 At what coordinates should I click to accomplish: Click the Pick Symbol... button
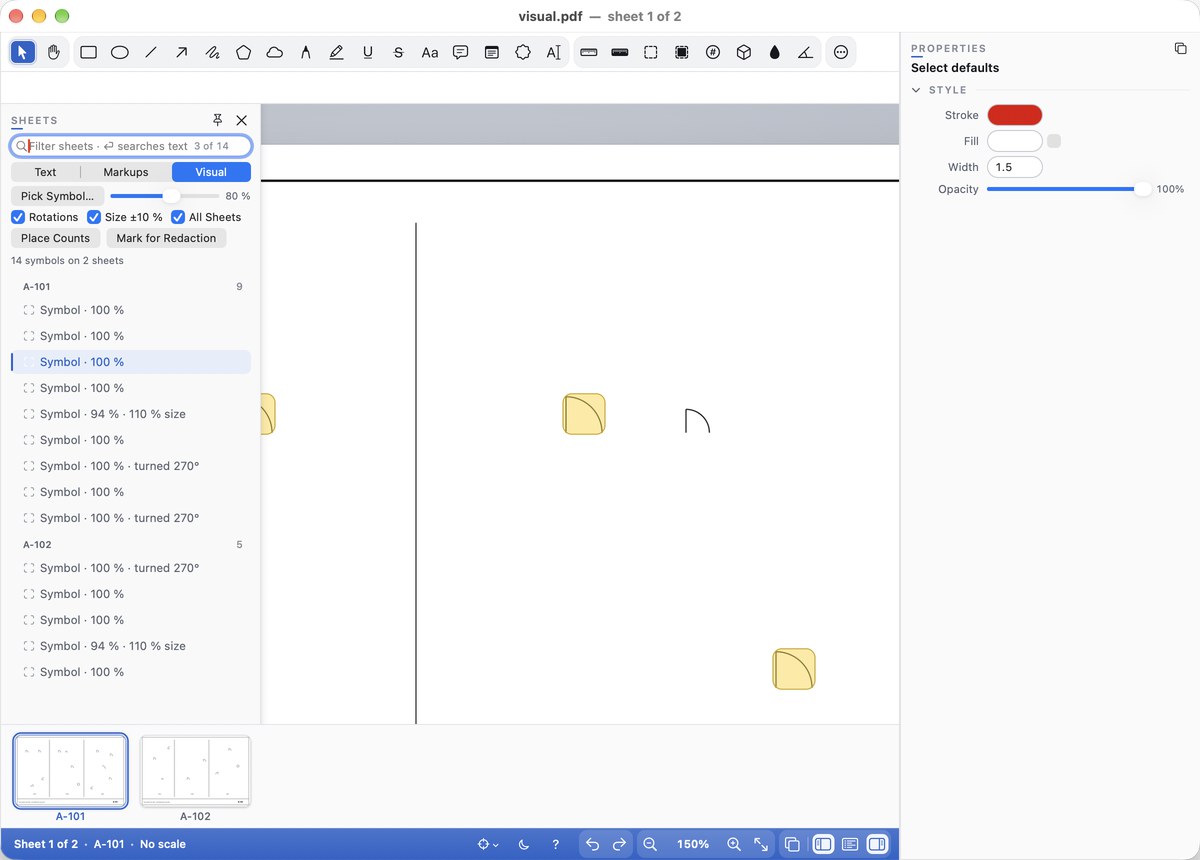57,196
